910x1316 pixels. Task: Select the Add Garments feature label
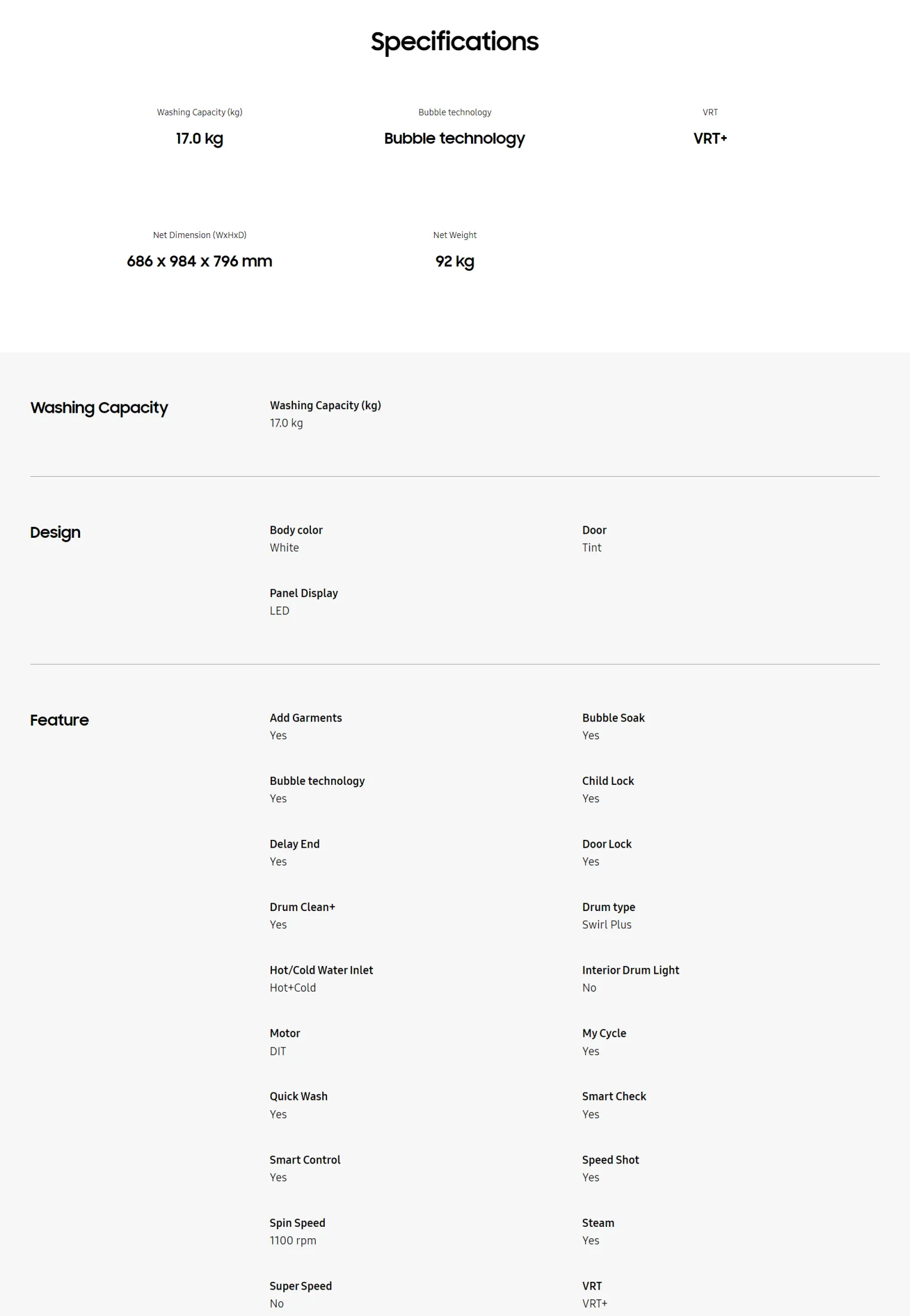click(306, 718)
